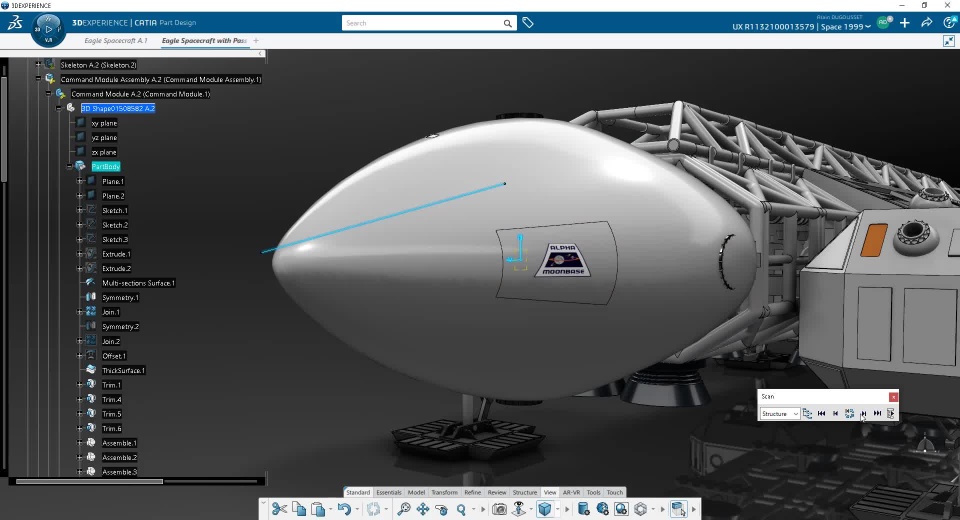Jump to last feature in Scan dialog
Screen dimensions: 960x520
877,413
